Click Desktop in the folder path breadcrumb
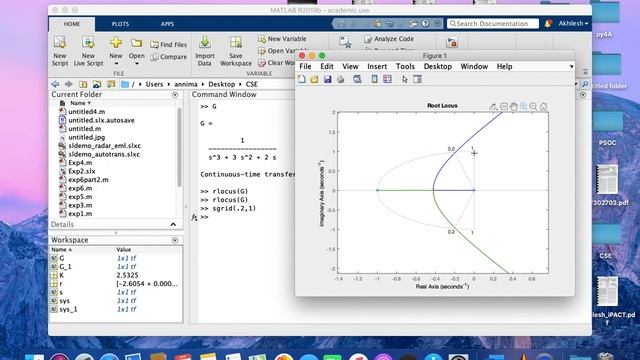The image size is (640, 360). [222, 84]
